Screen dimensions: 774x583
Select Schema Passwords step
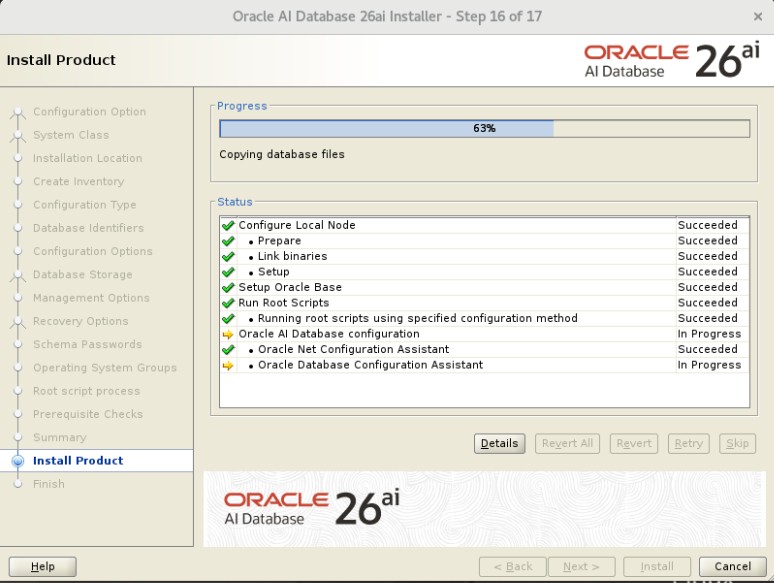tap(87, 344)
